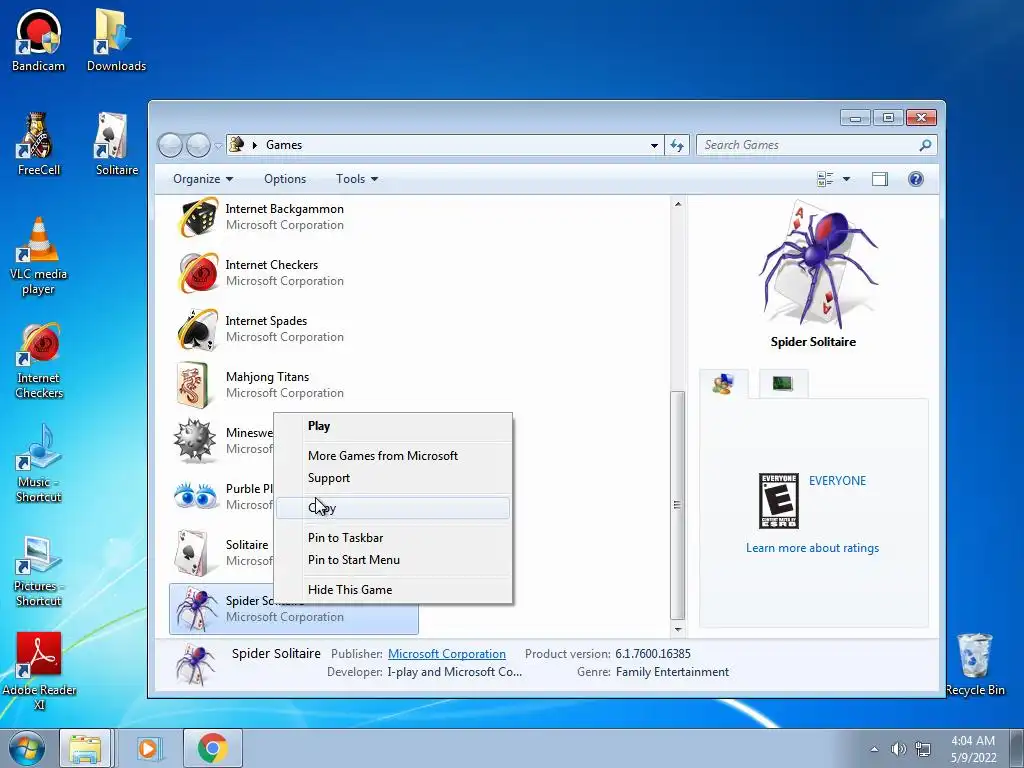Select the VLC media player desktop icon

[39, 256]
